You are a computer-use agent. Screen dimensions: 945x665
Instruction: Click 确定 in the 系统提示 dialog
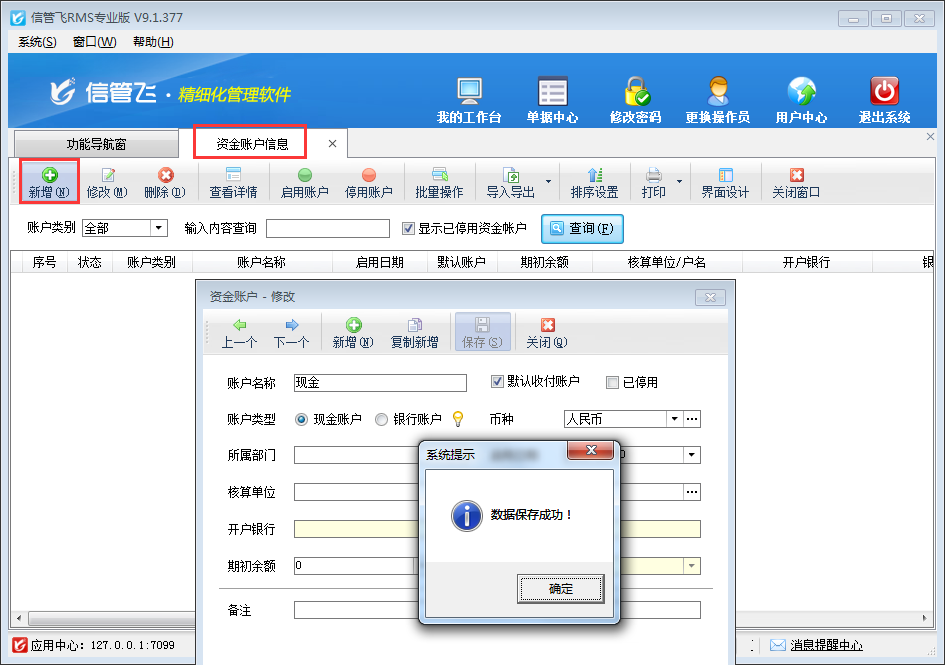pyautogui.click(x=561, y=589)
